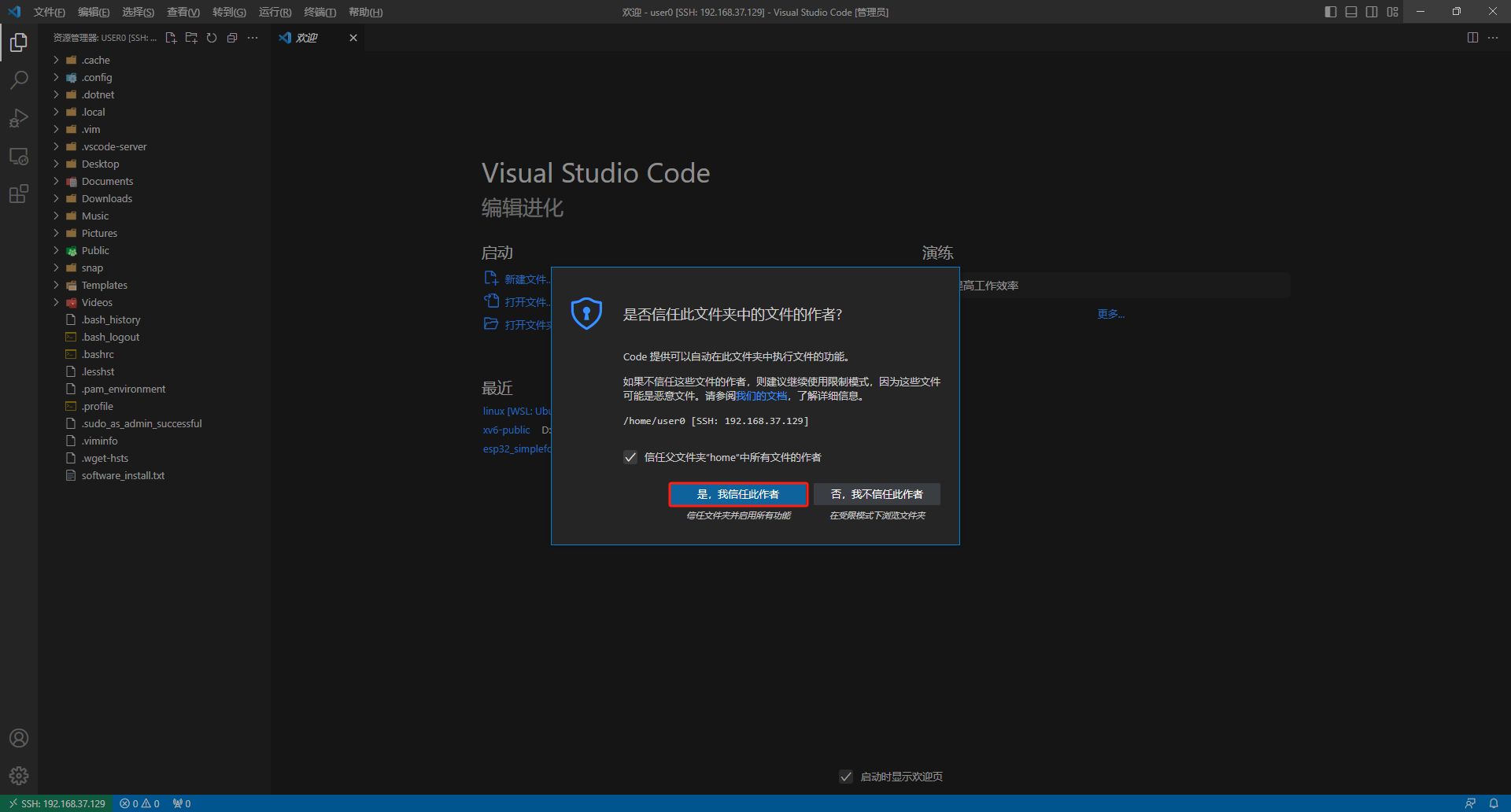Open explorer more actions ellipsis
Image resolution: width=1511 pixels, height=812 pixels.
pos(253,38)
